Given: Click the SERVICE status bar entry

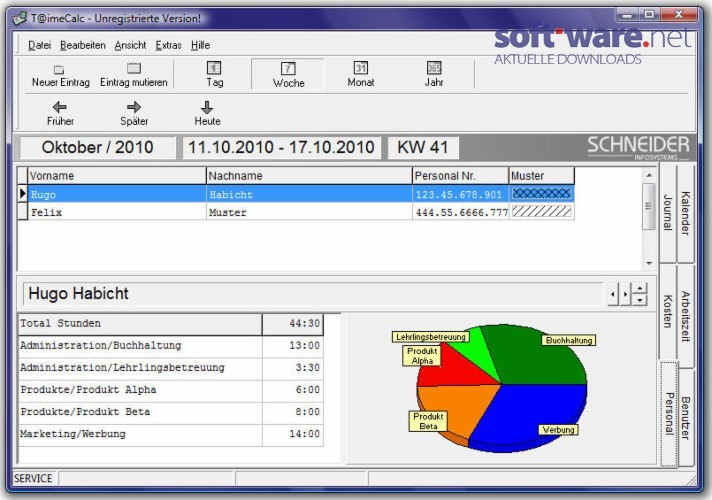Looking at the screenshot, I should (33, 479).
